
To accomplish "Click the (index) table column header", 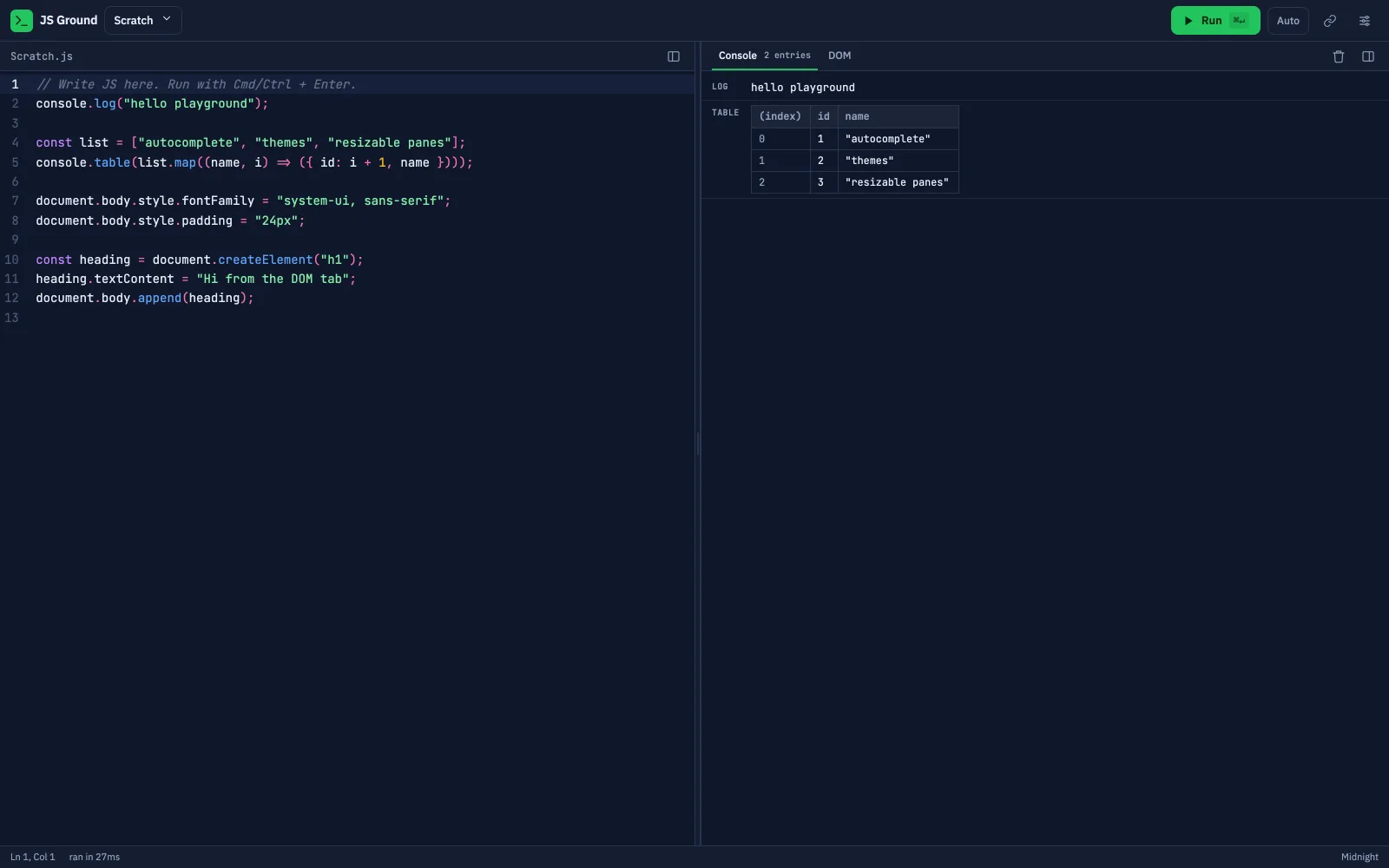I will (780, 116).
